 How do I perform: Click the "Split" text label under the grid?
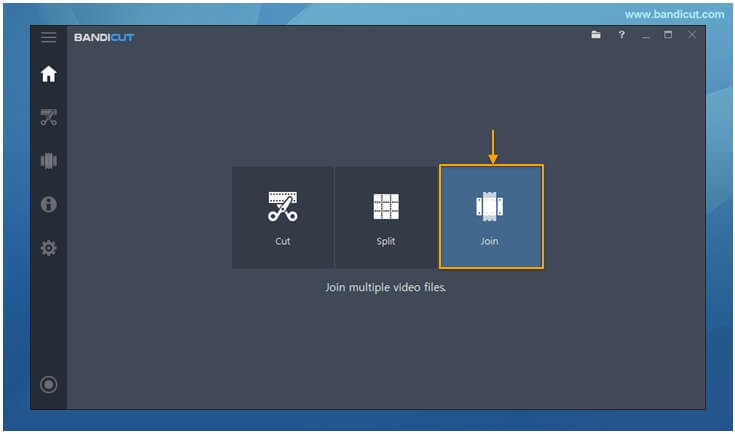(x=386, y=241)
